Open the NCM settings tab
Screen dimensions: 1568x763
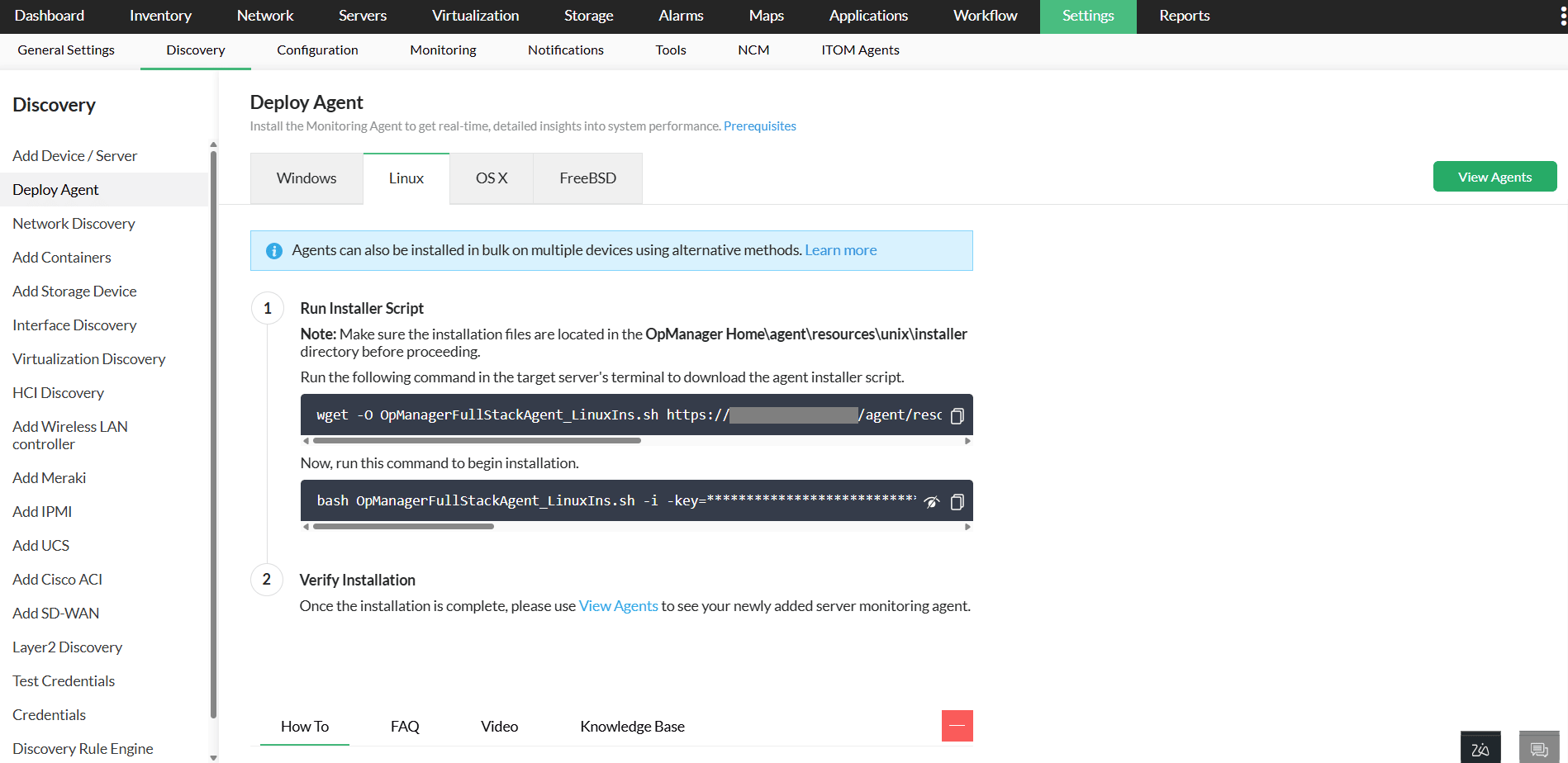(753, 50)
